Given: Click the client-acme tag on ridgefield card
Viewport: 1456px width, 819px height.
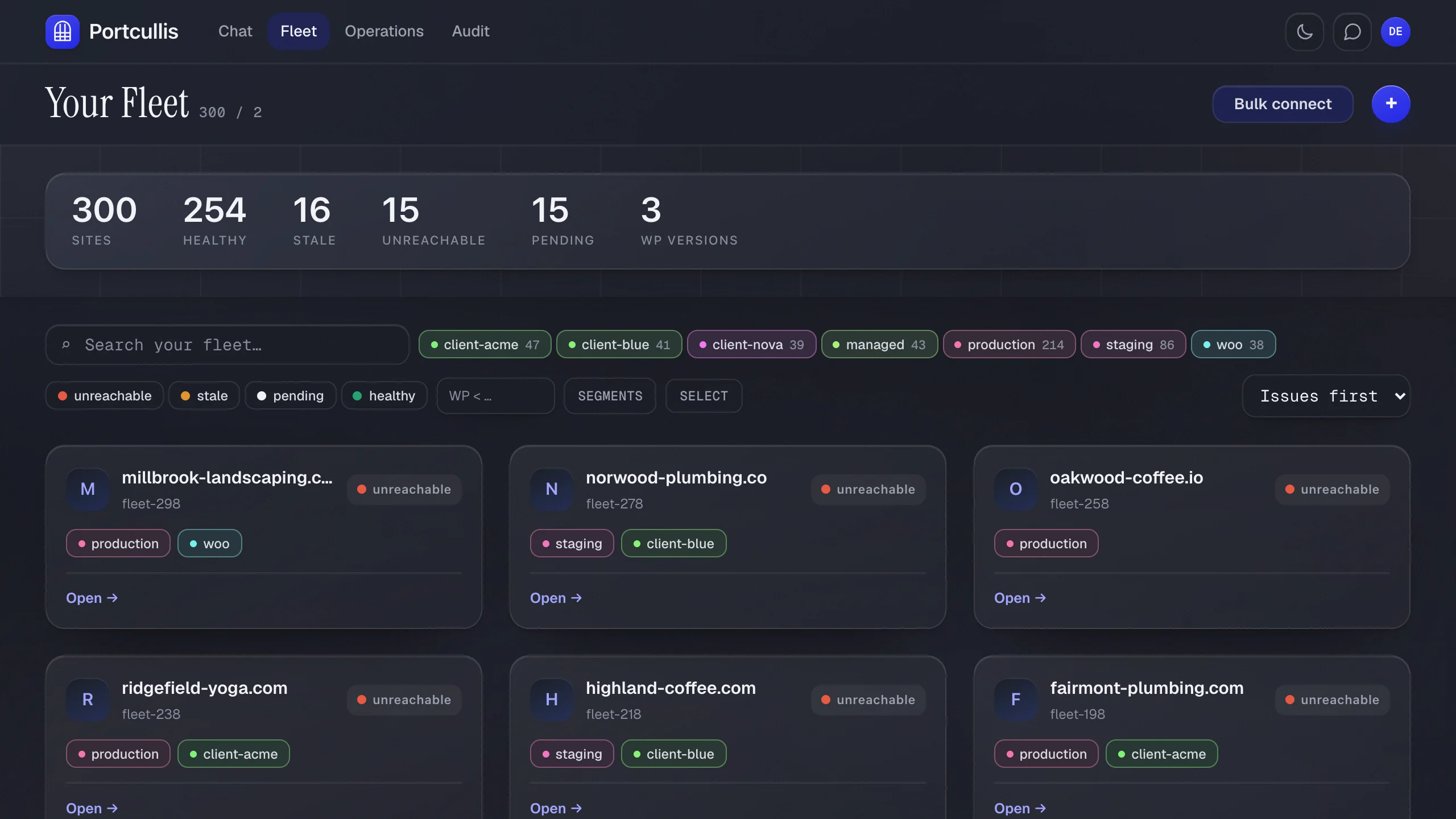Looking at the screenshot, I should tap(234, 754).
